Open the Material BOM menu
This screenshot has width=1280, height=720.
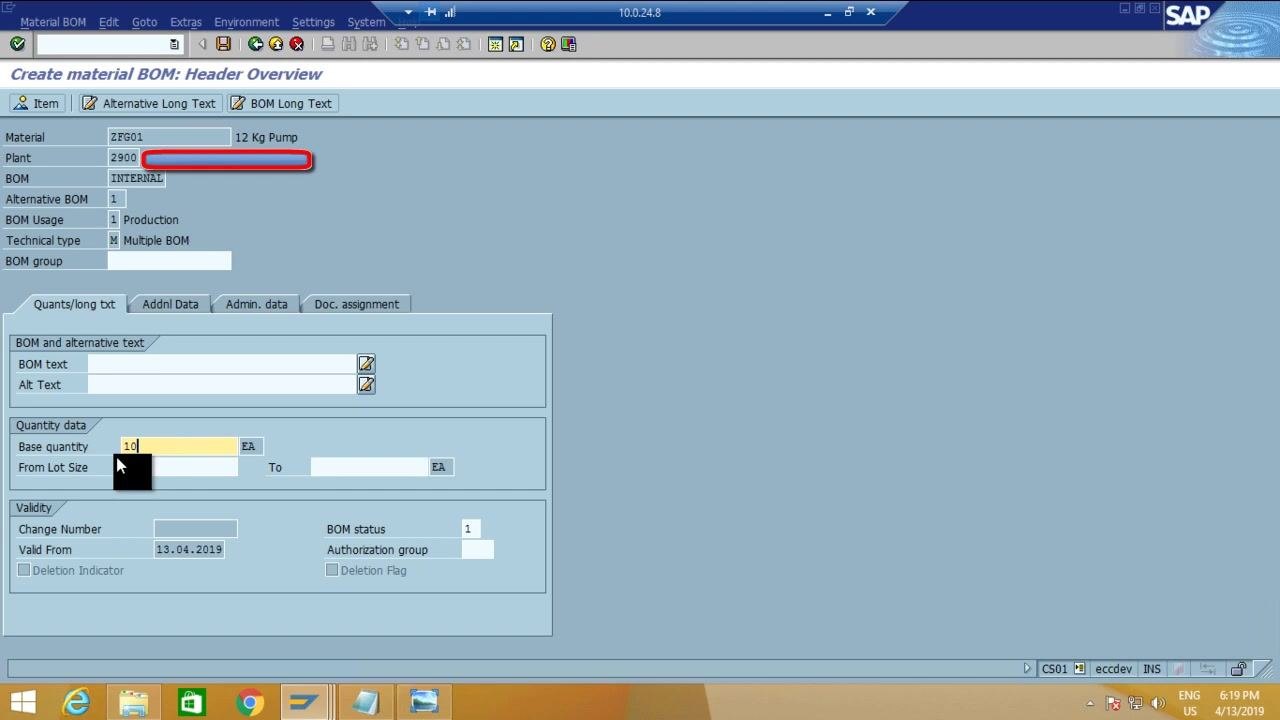[53, 22]
